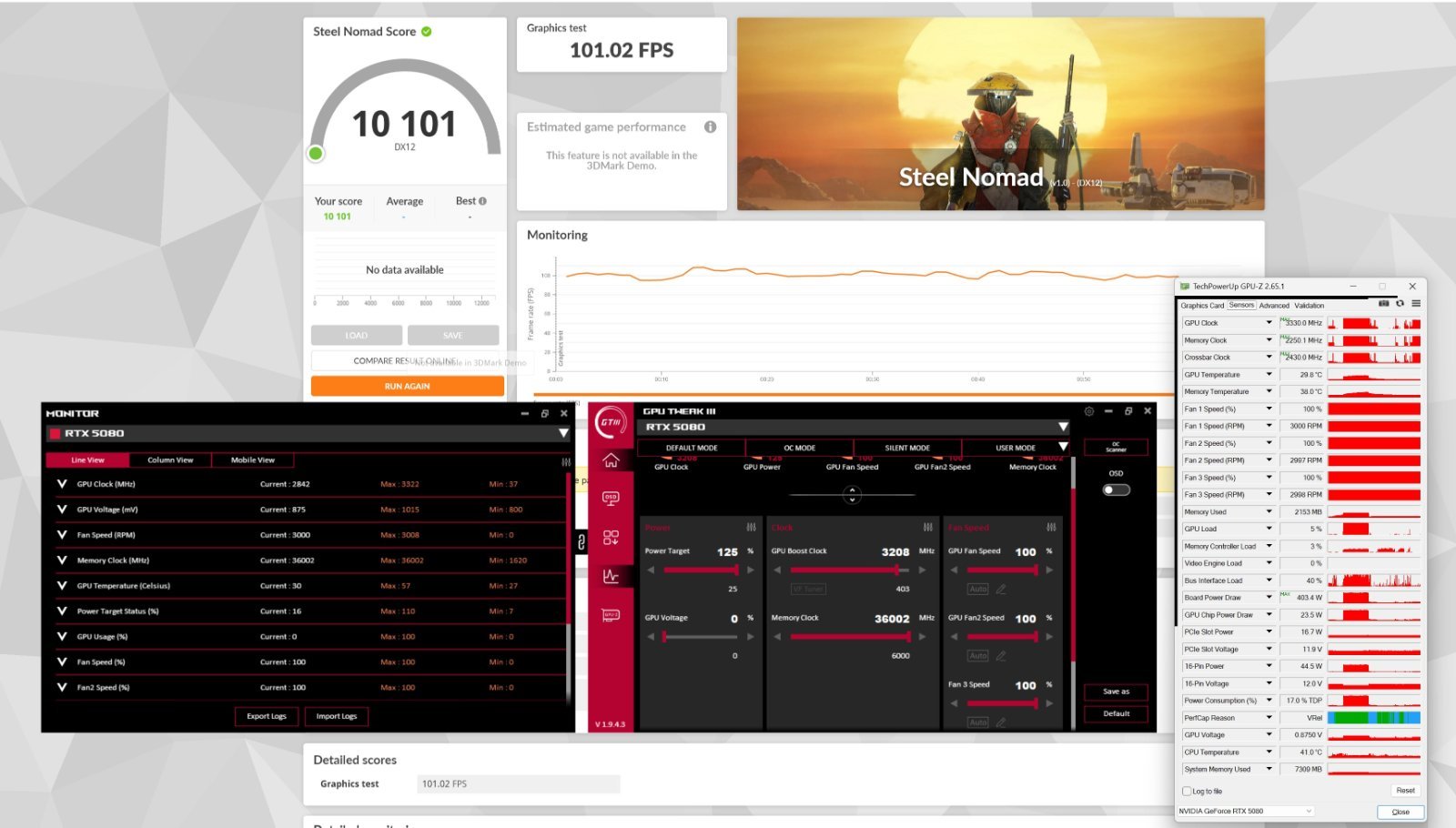Open GPU Clock sensor dropdown in GPU-Z

1269,323
